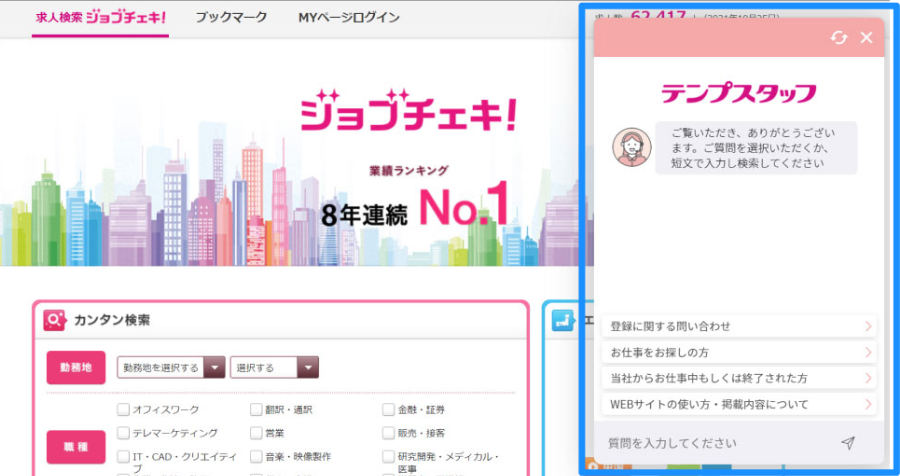This screenshot has width=900, height=476.
Task: Check the 音楽・映像製作 checkbox
Action: click(x=256, y=456)
